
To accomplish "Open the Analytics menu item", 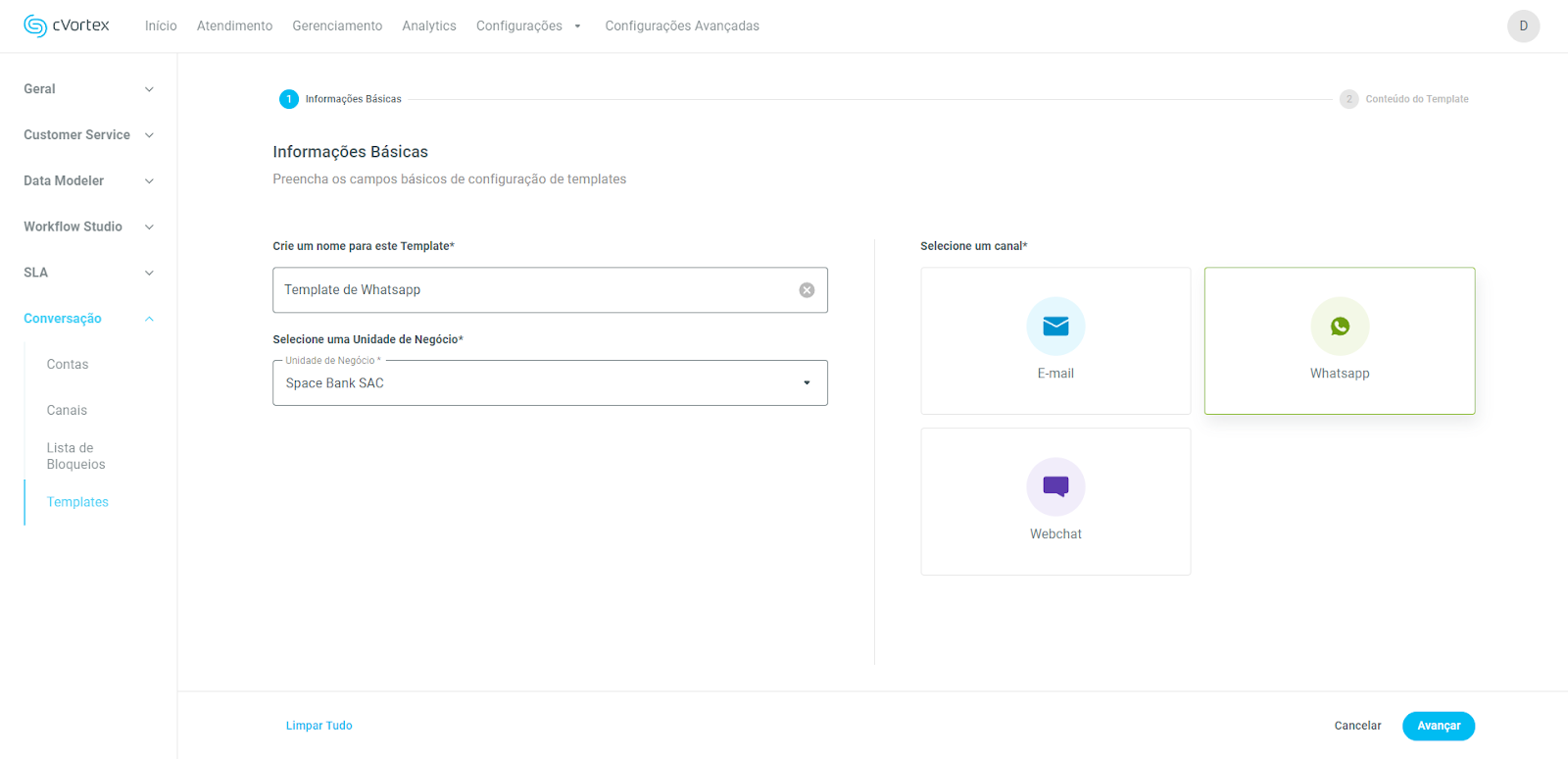I will click(x=428, y=26).
